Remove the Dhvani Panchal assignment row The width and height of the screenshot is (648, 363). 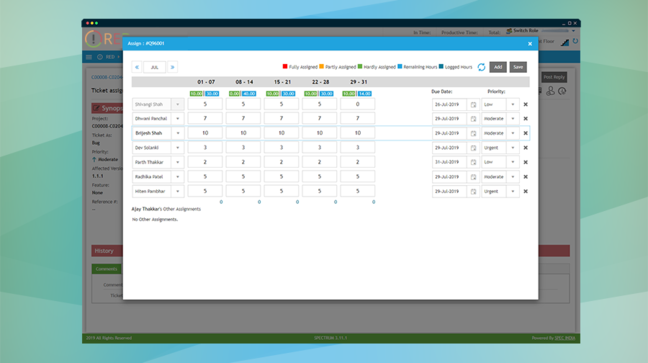[x=526, y=119]
